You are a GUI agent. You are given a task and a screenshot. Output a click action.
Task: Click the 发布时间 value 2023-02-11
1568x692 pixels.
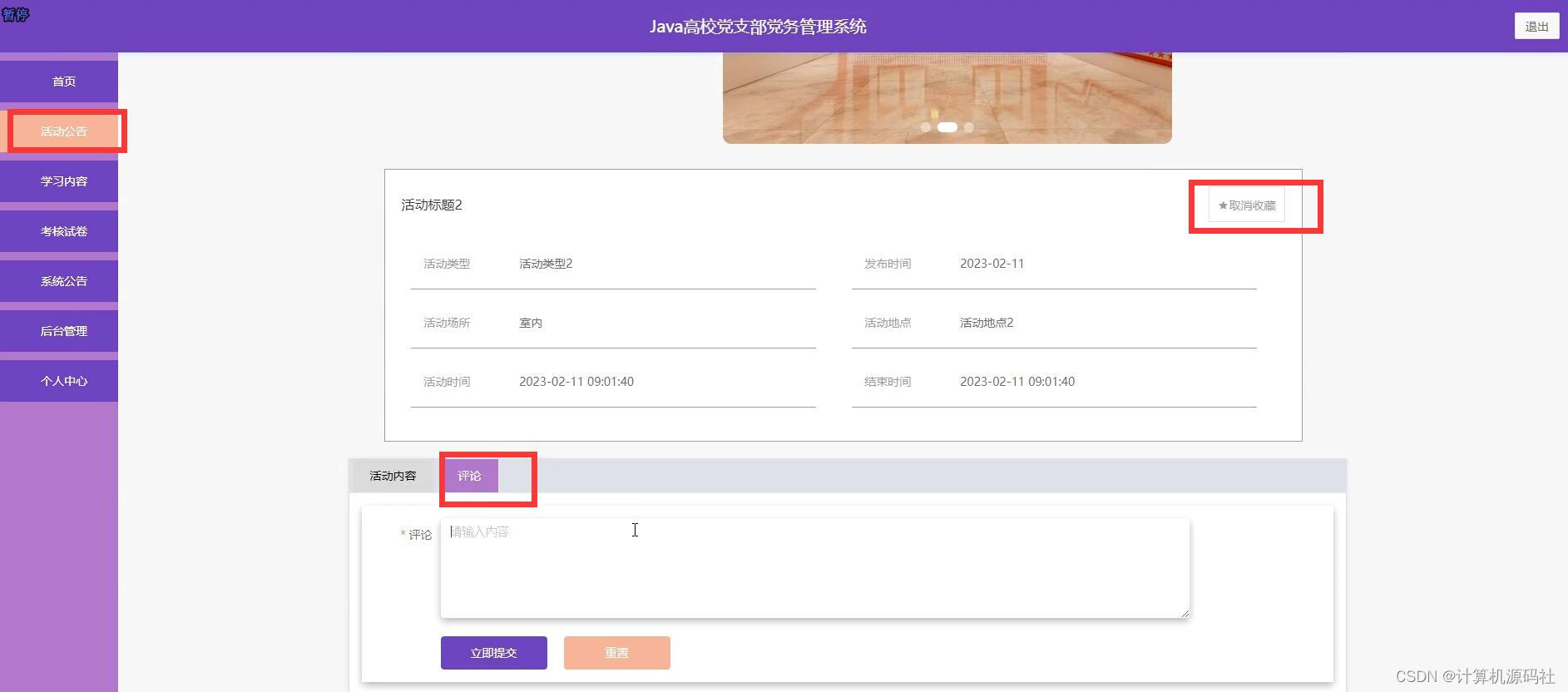pos(992,264)
